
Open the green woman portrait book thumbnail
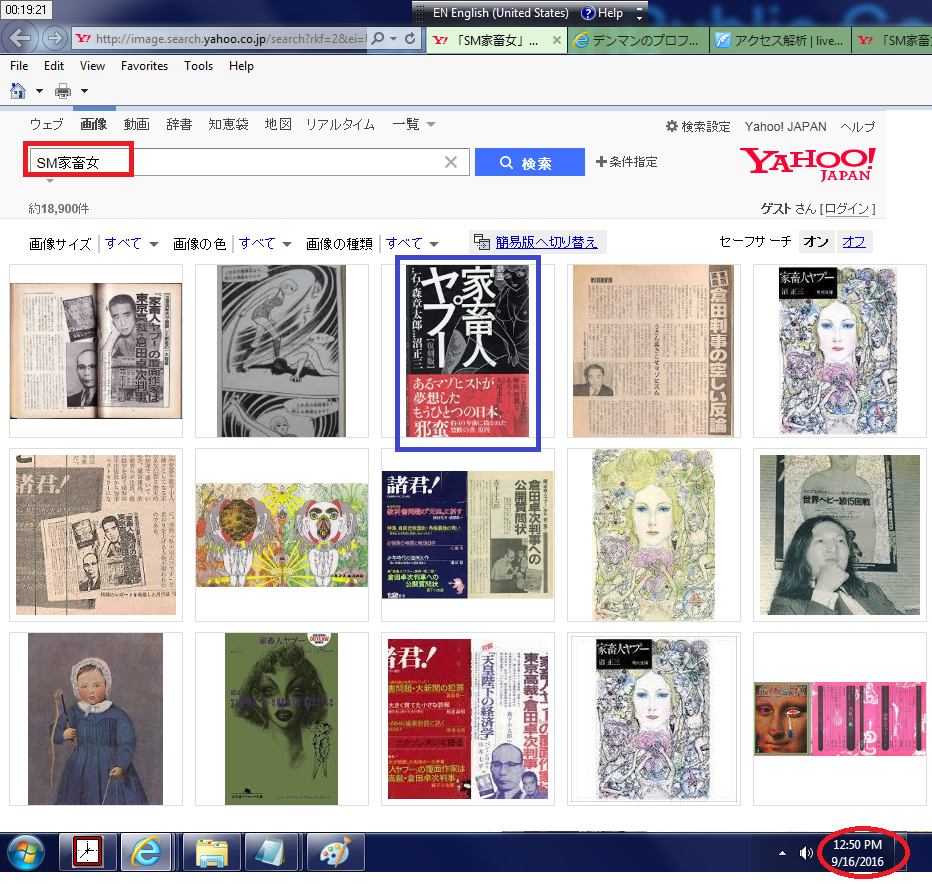click(x=281, y=719)
